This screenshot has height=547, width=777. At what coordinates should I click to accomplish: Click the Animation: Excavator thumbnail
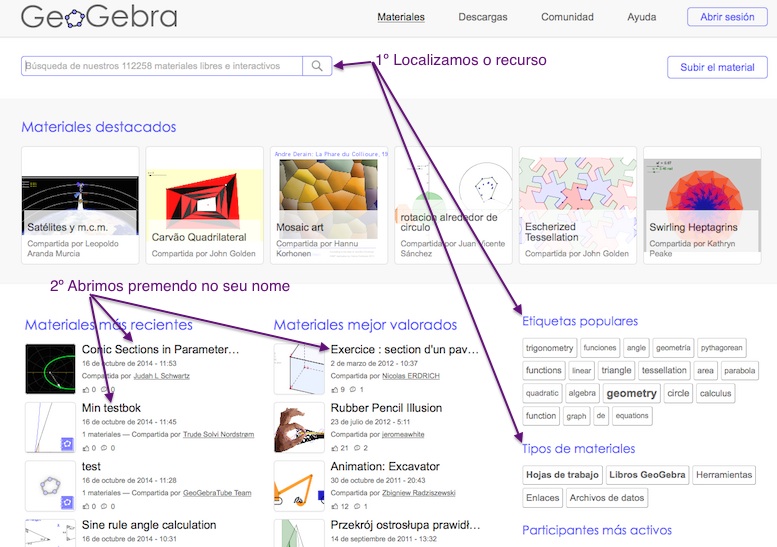coord(299,486)
